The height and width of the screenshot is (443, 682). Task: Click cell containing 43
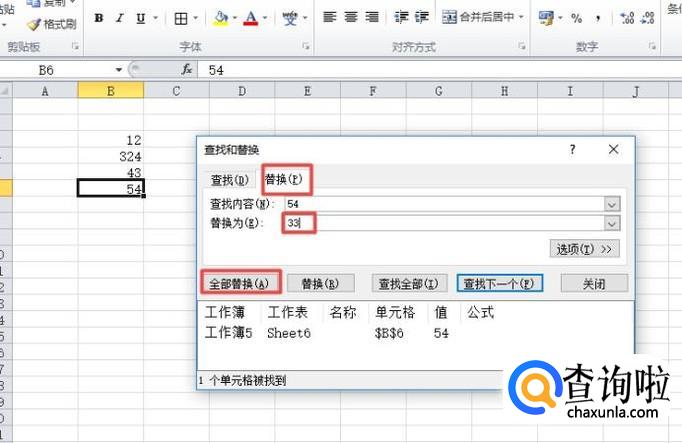pos(110,172)
